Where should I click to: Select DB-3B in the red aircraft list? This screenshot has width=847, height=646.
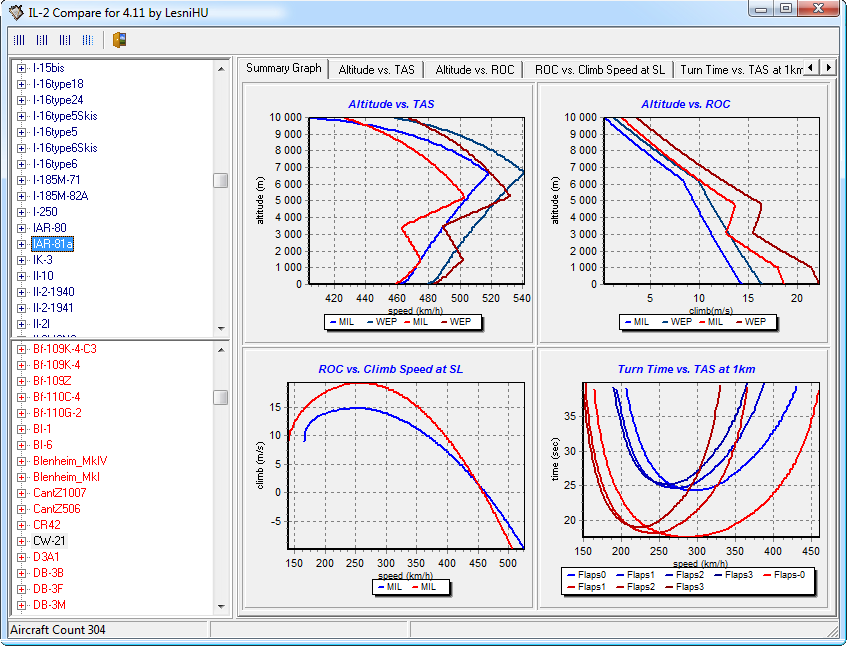click(x=49, y=573)
